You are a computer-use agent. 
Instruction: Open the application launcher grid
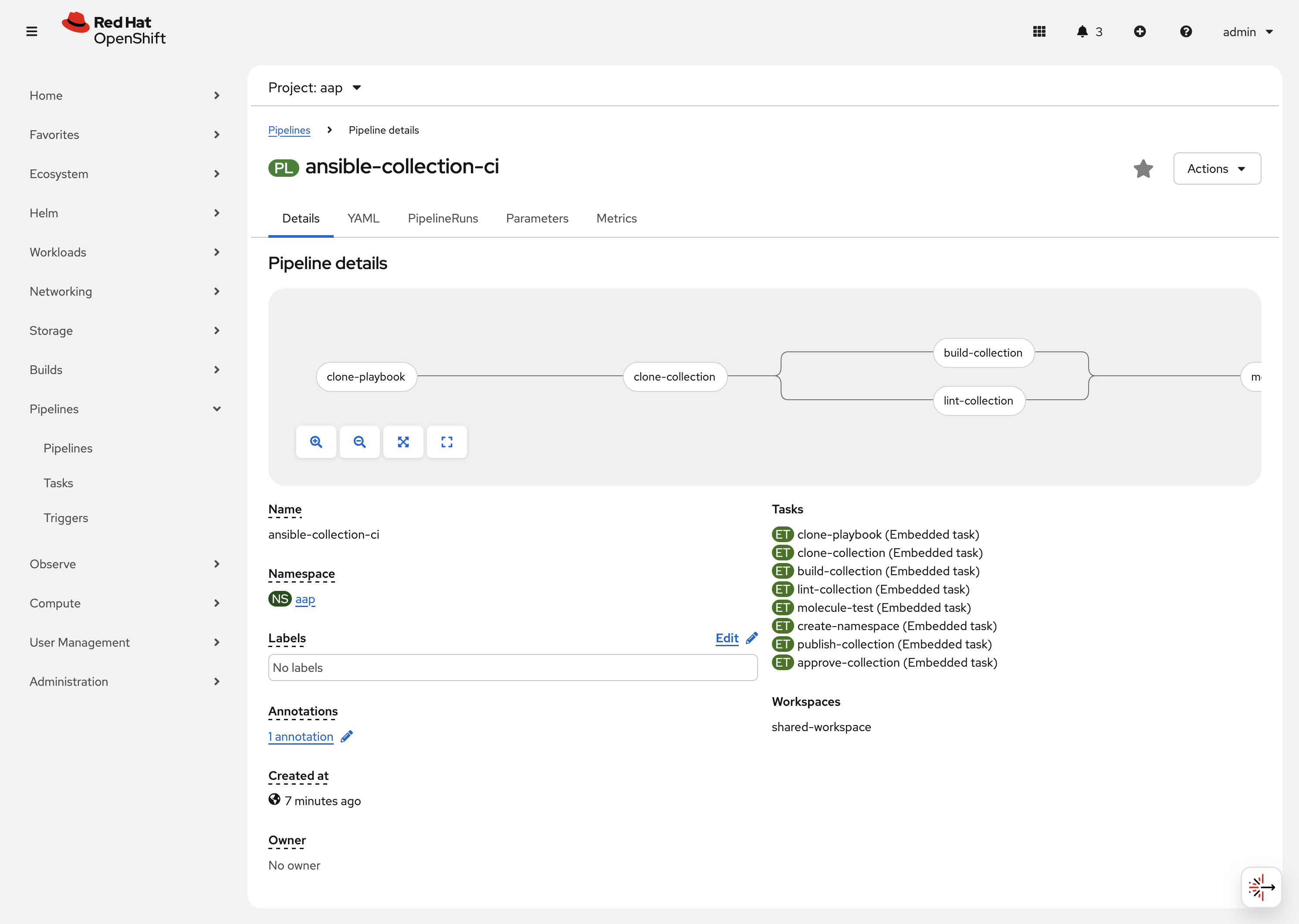tap(1039, 32)
